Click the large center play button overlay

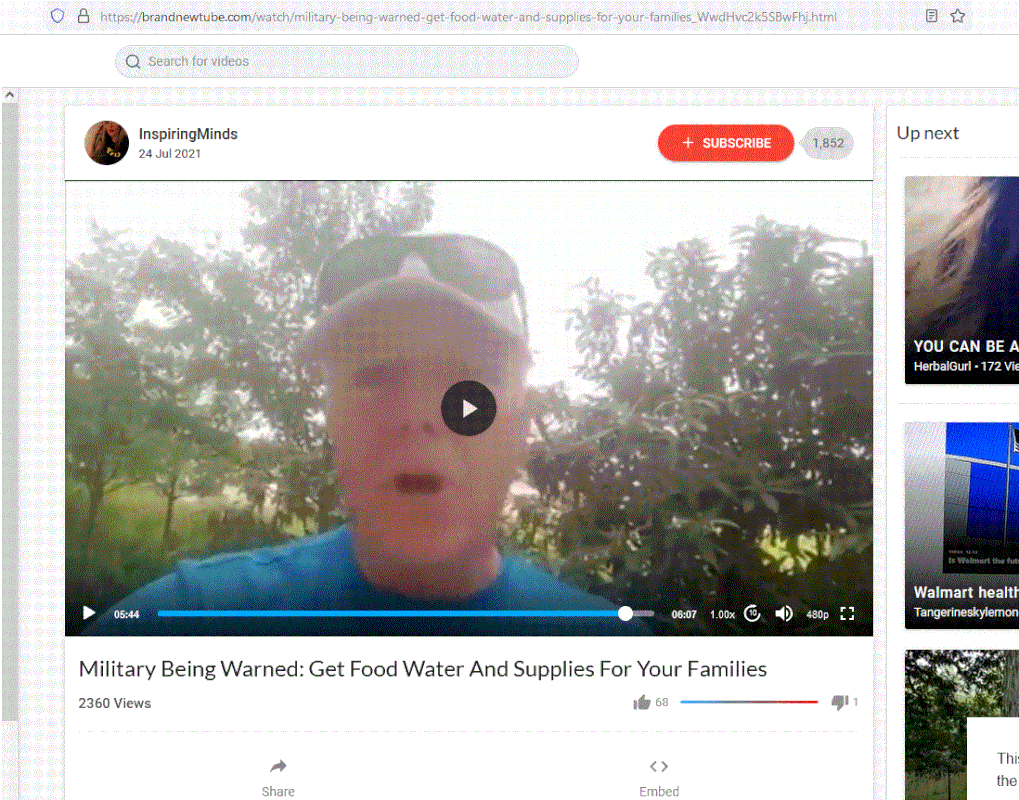(x=469, y=408)
